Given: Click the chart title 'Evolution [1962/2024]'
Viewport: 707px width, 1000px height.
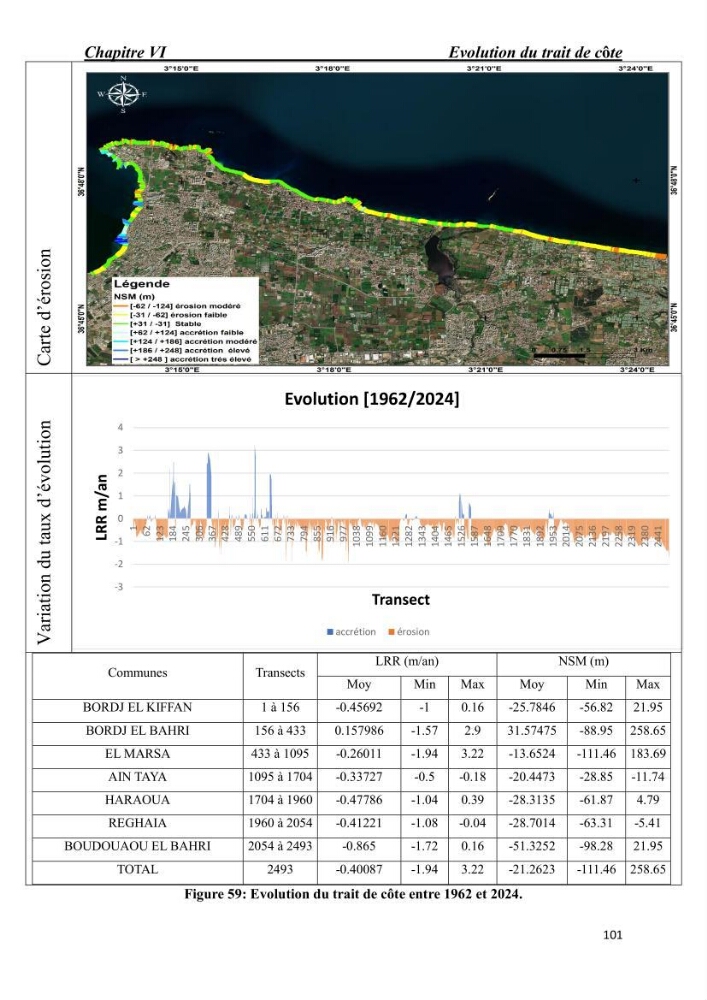Looking at the screenshot, I should click(x=372, y=399).
